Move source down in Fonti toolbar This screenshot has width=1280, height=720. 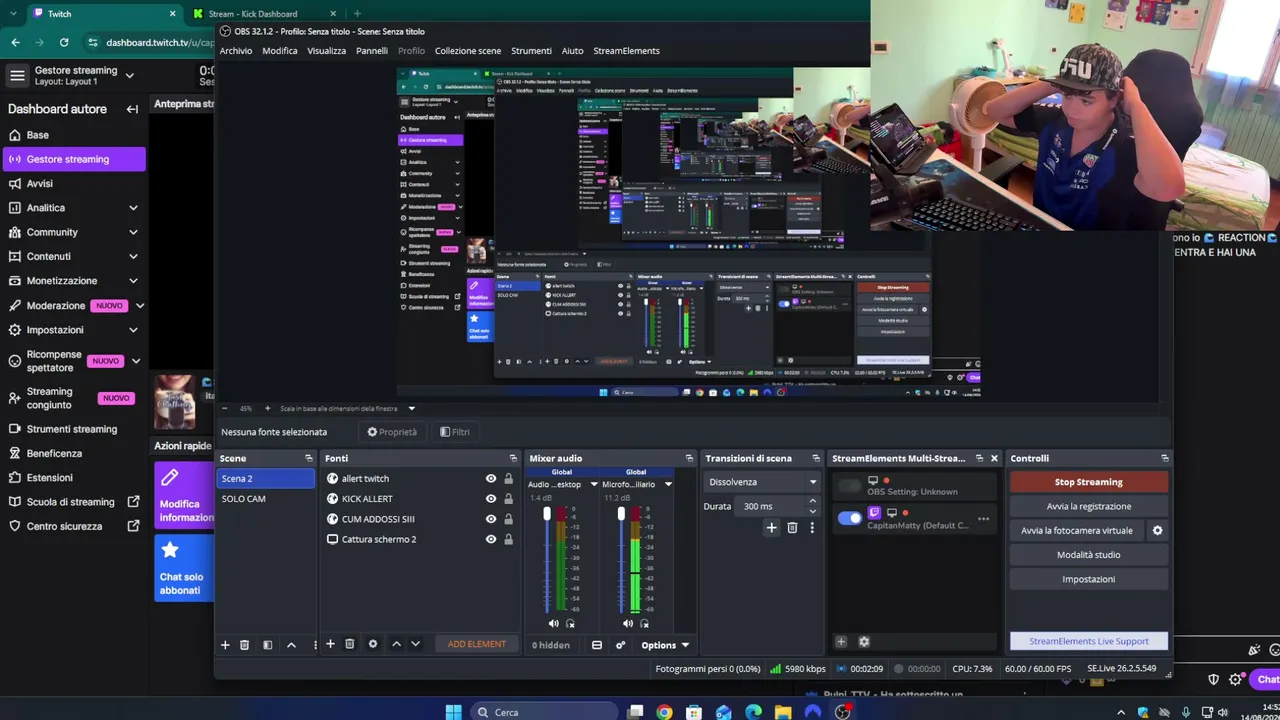coord(415,644)
